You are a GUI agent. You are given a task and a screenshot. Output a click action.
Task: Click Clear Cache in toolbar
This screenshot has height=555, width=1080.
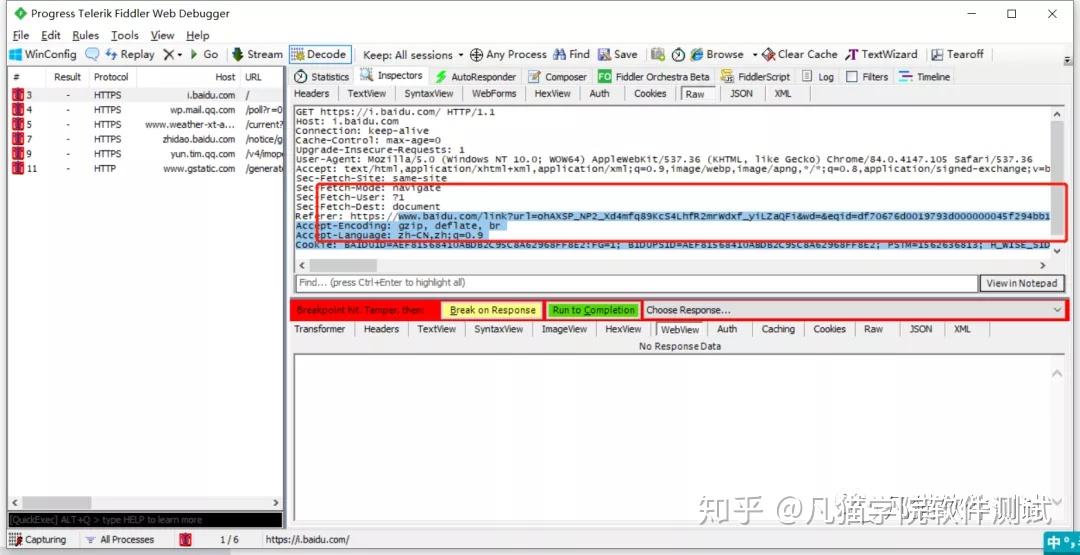[800, 54]
